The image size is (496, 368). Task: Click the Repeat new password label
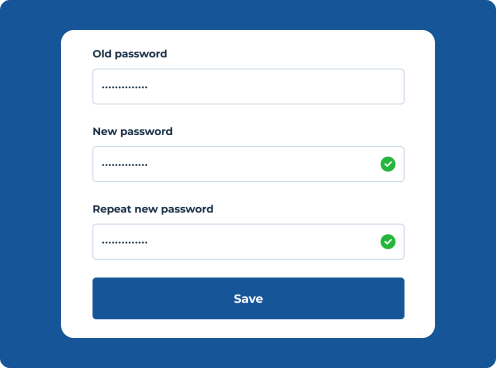coord(153,209)
